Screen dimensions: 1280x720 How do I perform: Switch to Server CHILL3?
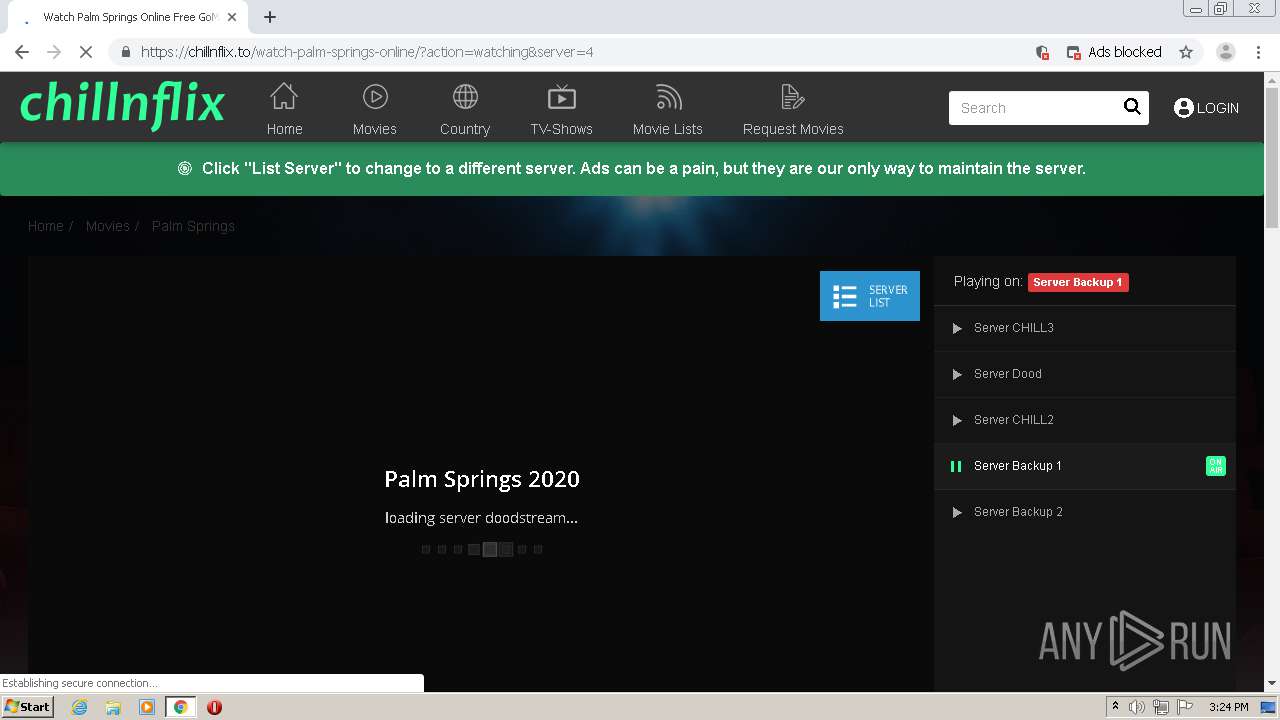click(1085, 328)
